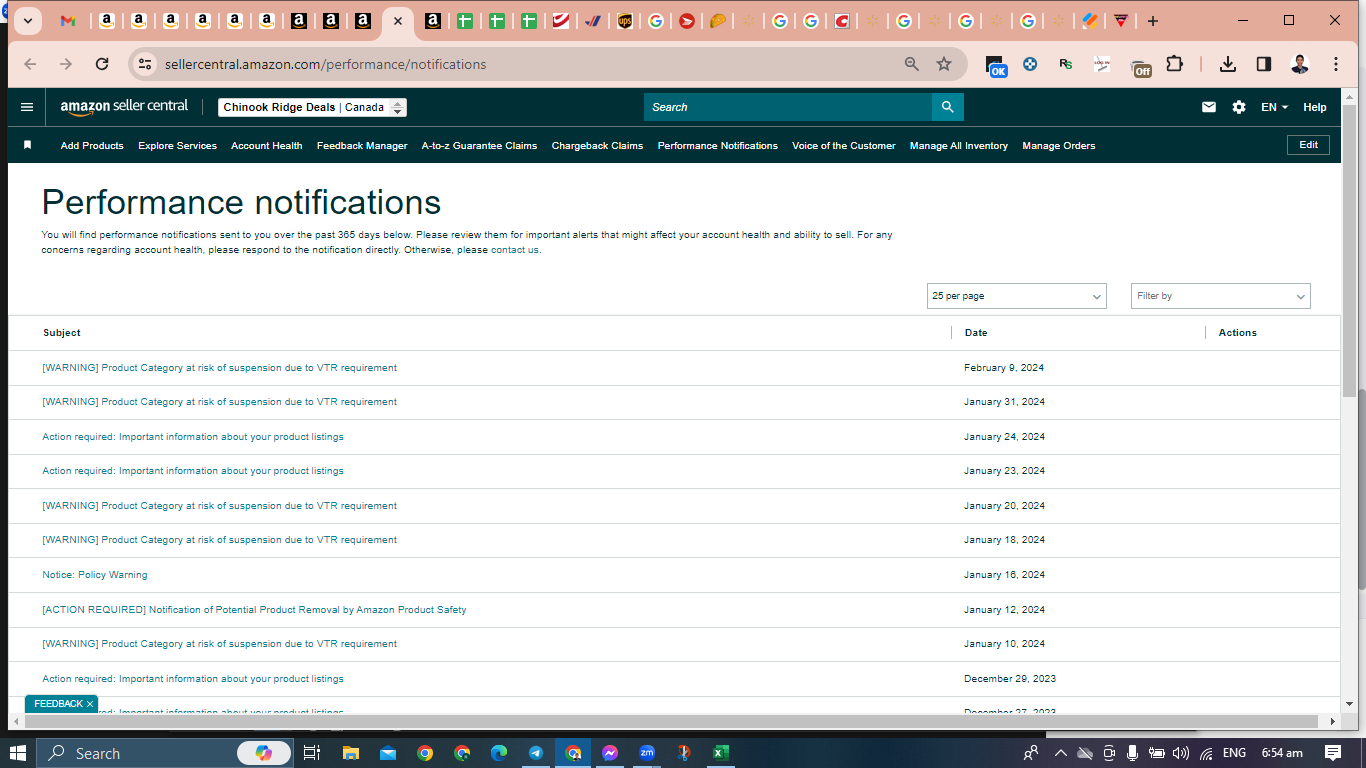Click the search magnifier button
Image resolution: width=1366 pixels, height=768 pixels.
click(948, 107)
